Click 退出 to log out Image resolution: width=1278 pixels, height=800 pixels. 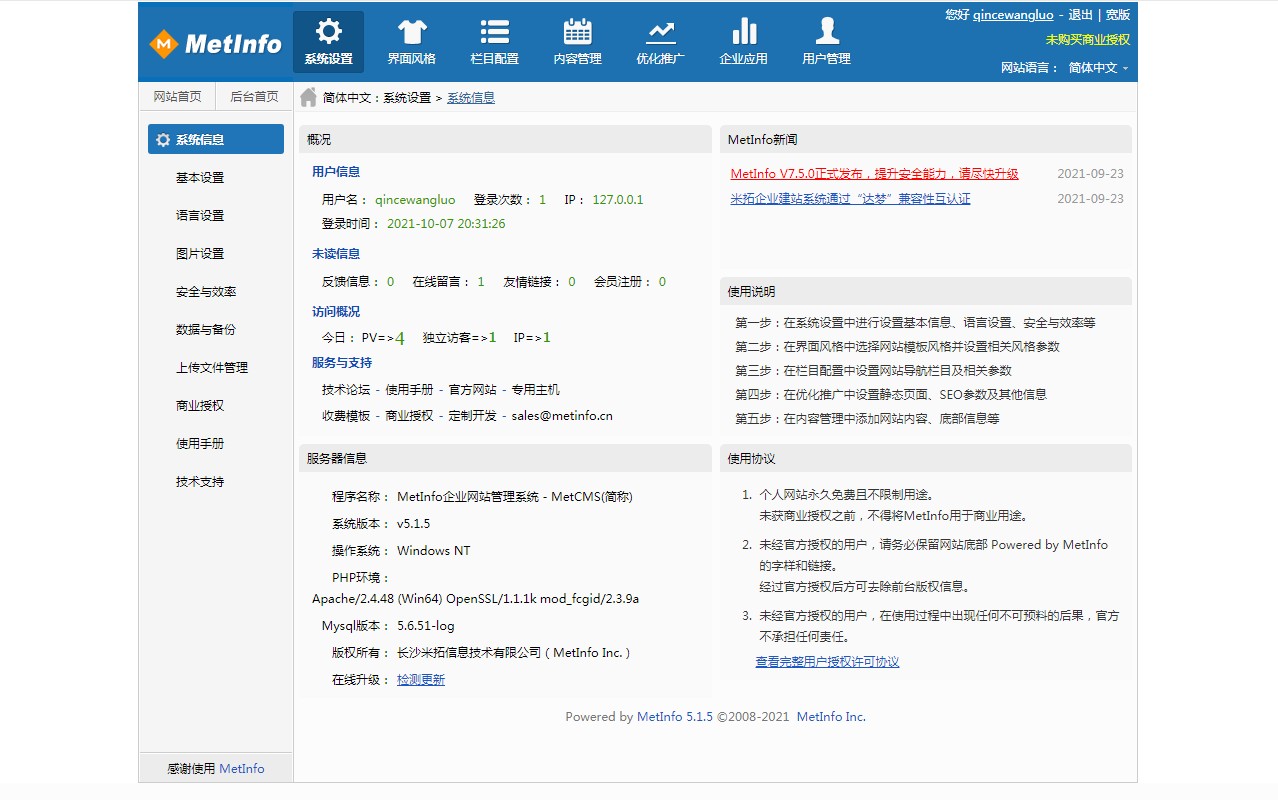click(1081, 15)
